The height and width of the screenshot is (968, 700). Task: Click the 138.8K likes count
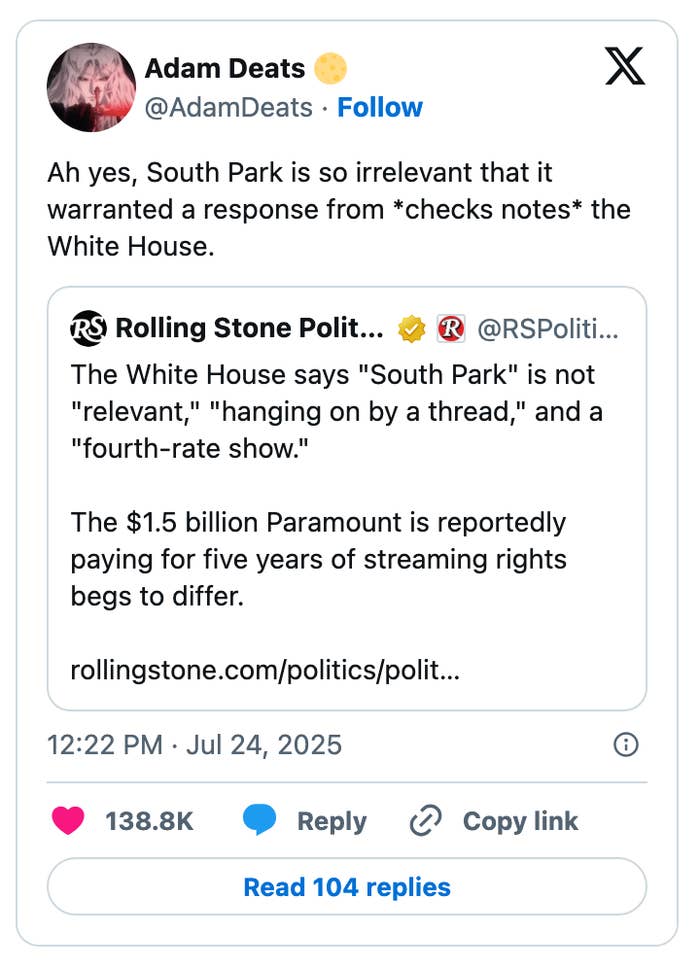tap(149, 821)
